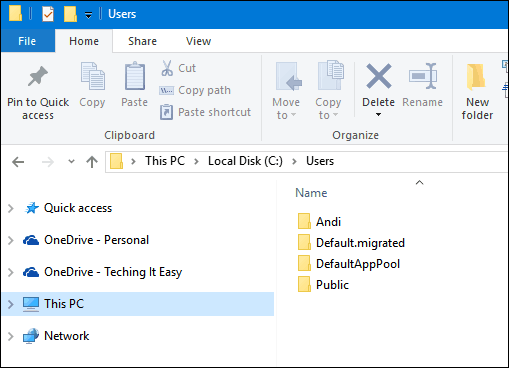The image size is (509, 368).
Task: Switch to the View ribbon tab
Action: point(198,41)
